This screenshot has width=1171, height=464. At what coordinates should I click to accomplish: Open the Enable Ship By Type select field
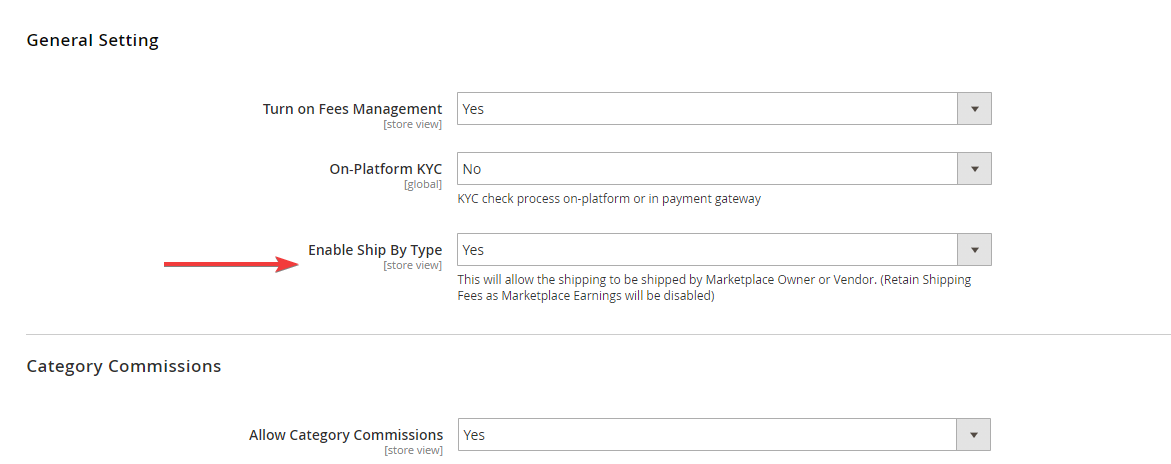click(x=707, y=250)
